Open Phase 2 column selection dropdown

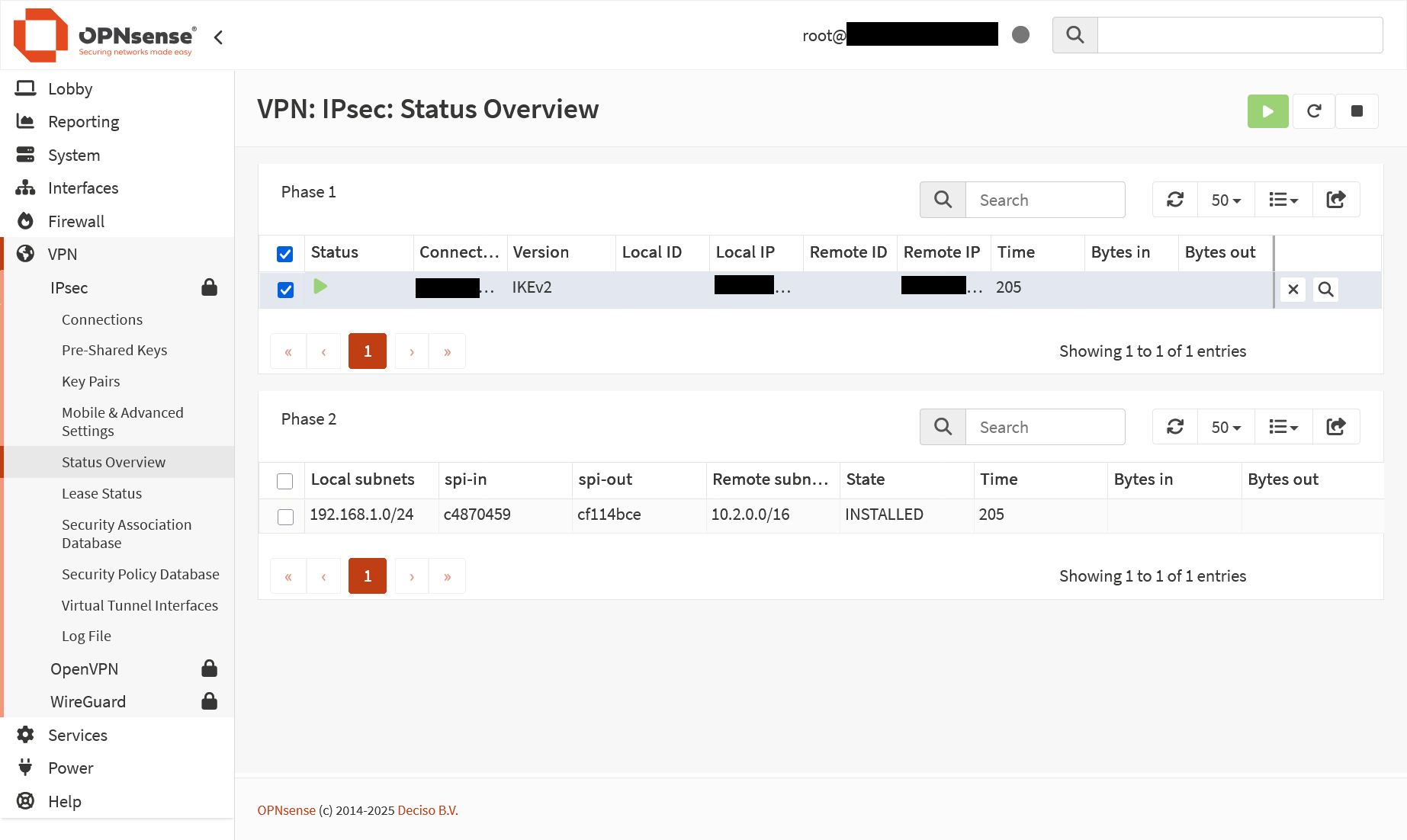pos(1283,427)
